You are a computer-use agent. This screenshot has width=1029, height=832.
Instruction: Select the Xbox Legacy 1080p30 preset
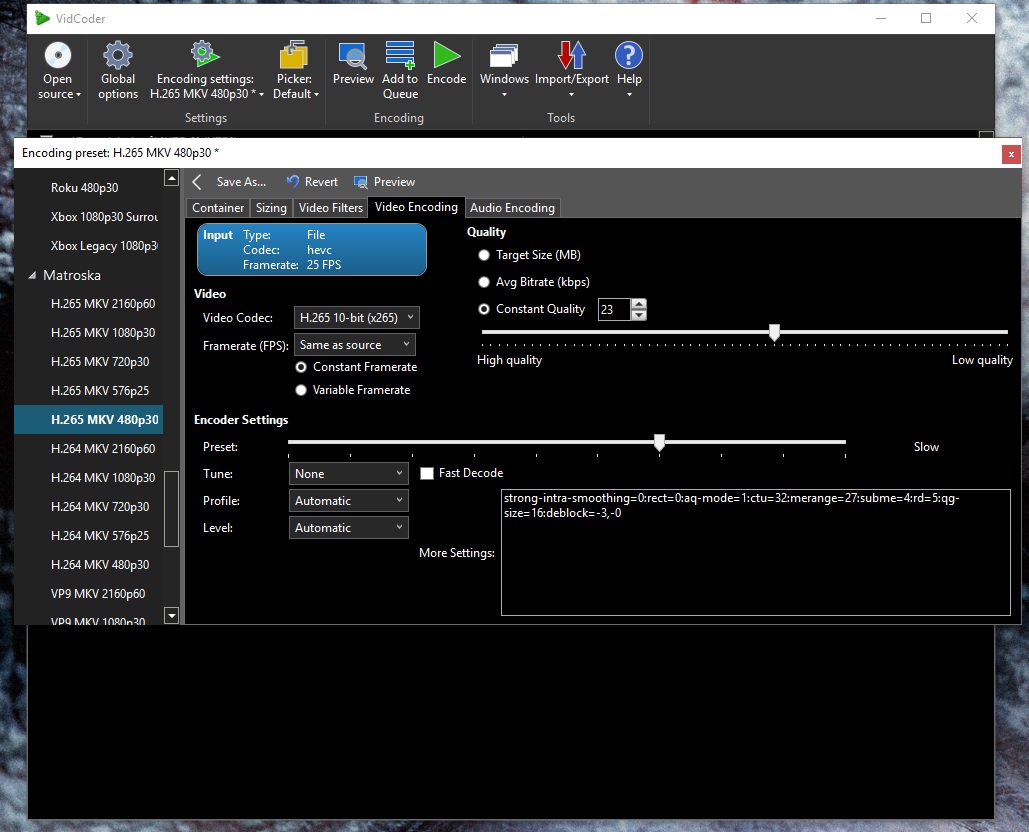point(104,246)
